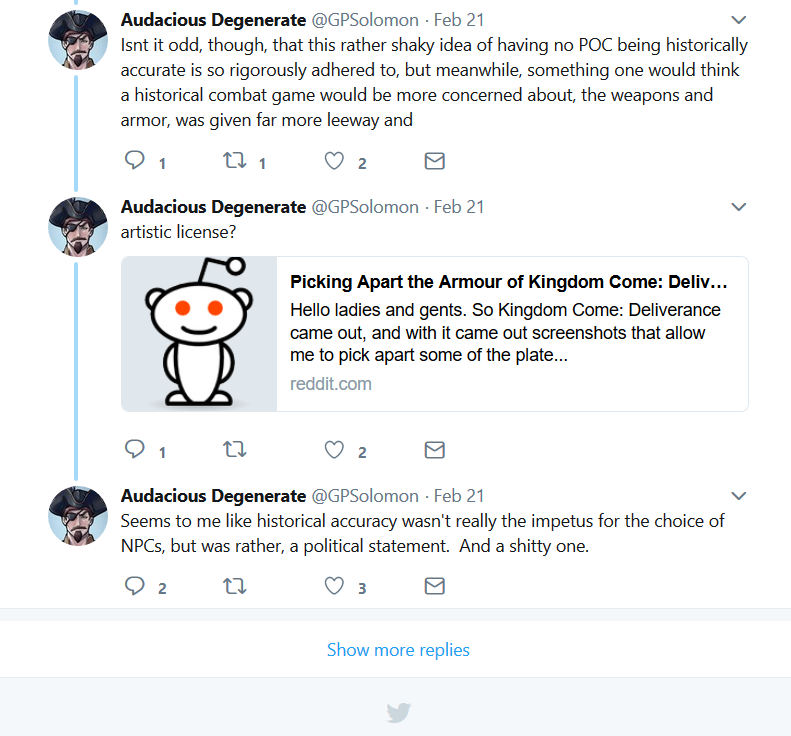Show more replies
This screenshot has height=736, width=791.
tap(398, 649)
